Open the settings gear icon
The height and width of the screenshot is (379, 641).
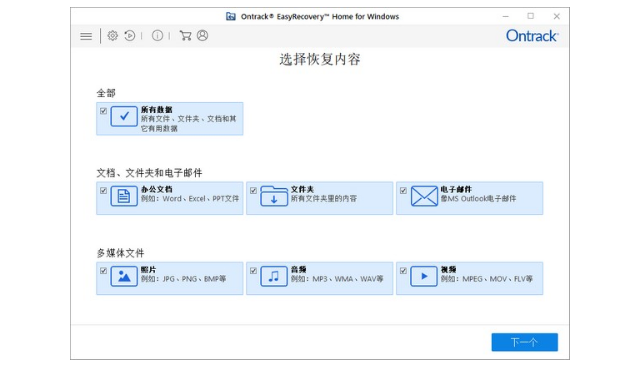(112, 36)
